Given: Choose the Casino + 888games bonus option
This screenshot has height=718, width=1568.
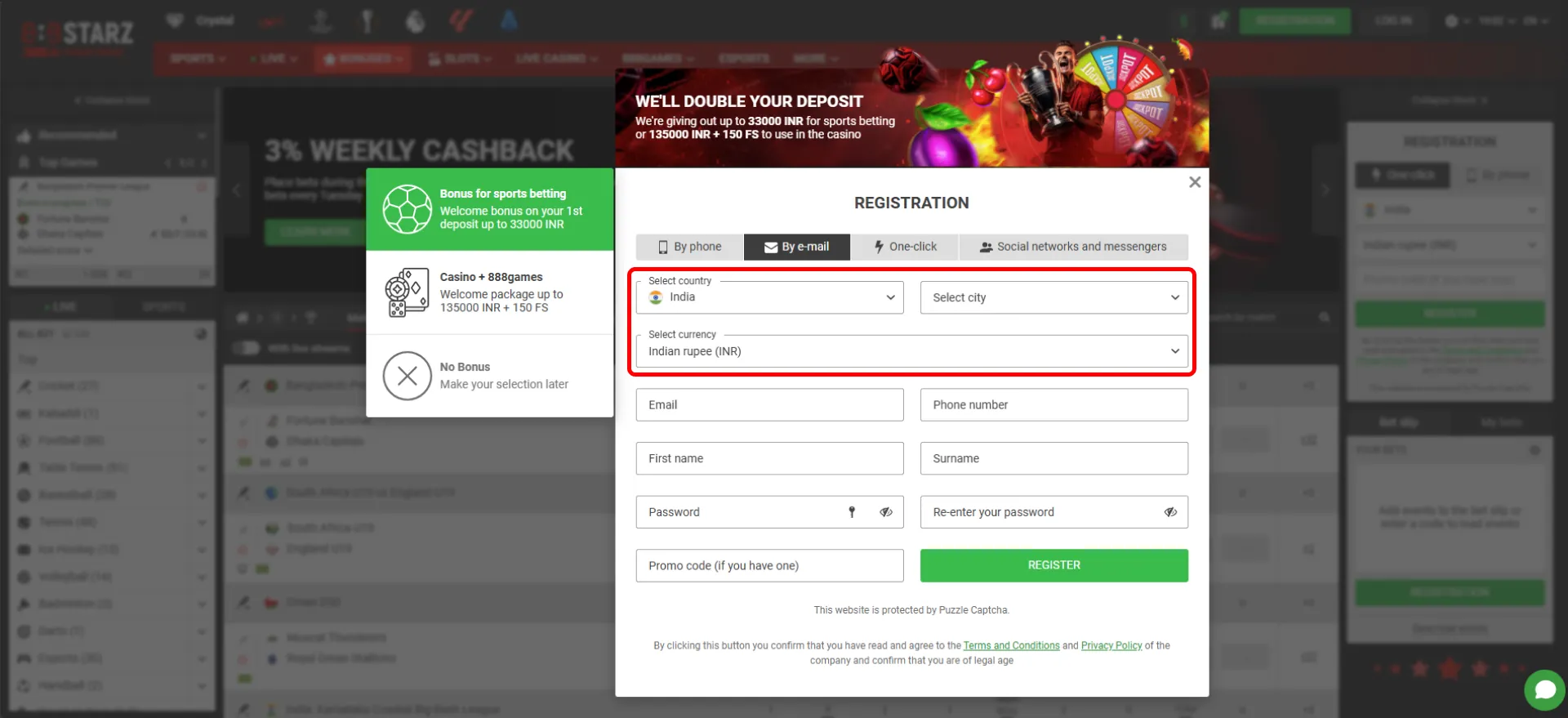Looking at the screenshot, I should coord(490,292).
